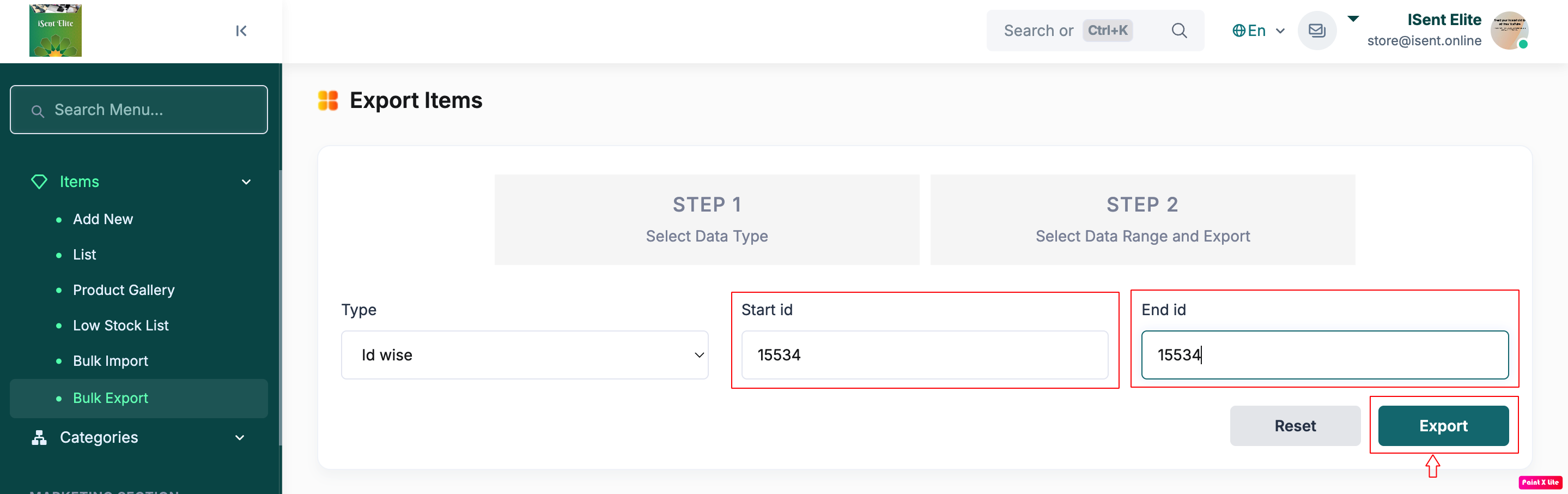Click the user profile avatar

1509,31
